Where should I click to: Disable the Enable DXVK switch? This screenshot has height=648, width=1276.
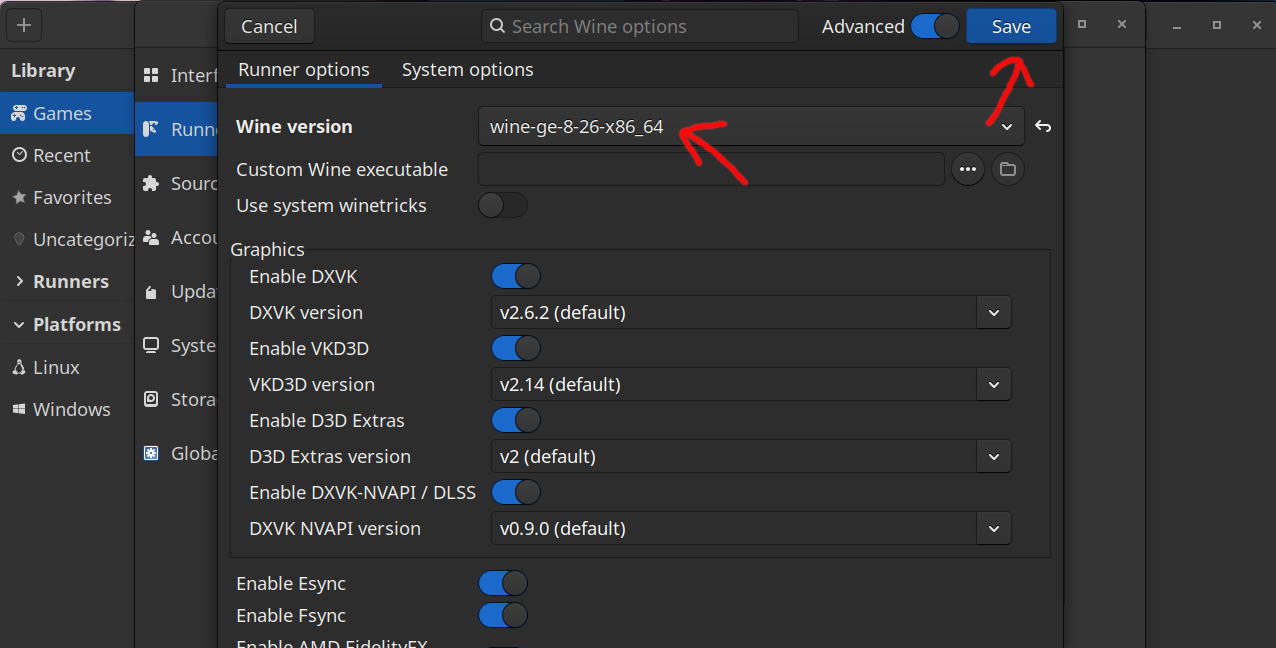[x=516, y=276]
